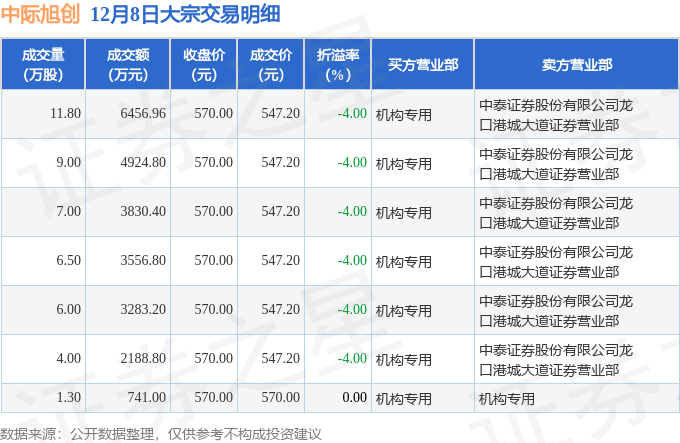Click the 折溢率(%) column header
Viewport: 680px width, 443px height.
[x=338, y=65]
